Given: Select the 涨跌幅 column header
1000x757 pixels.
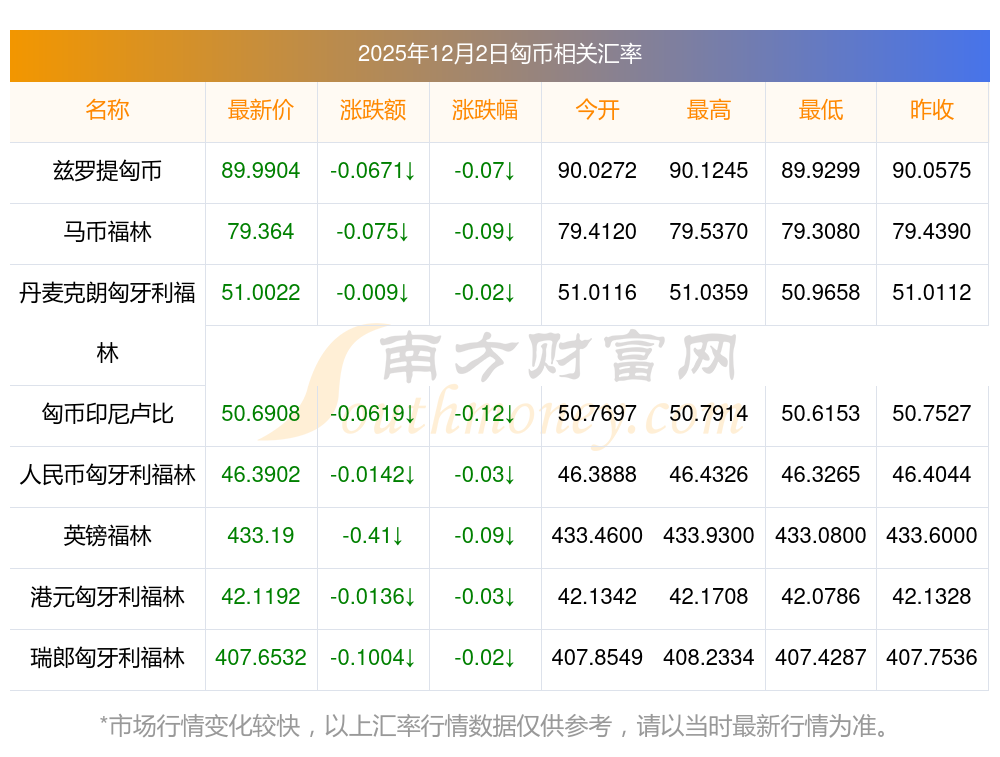Looking at the screenshot, I should coord(485,111).
